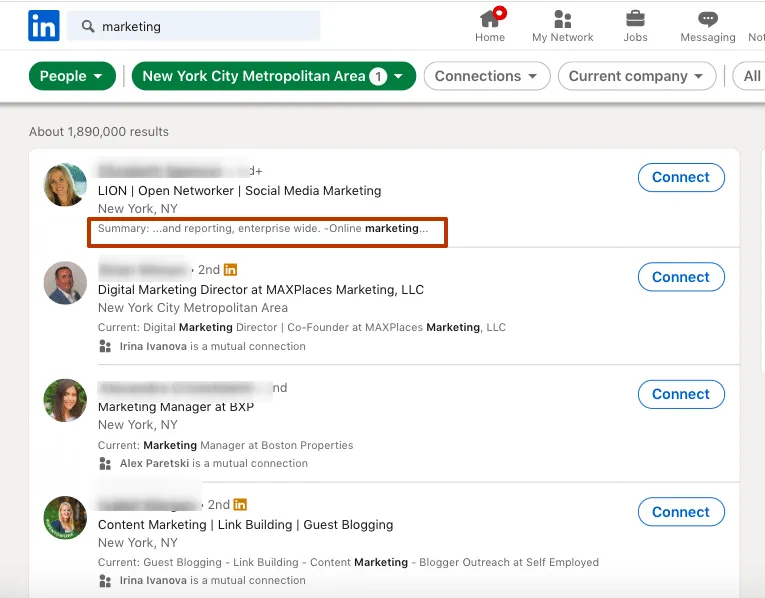Connect with the Marketing Manager at BXP
The image size is (765, 598).
pos(681,394)
